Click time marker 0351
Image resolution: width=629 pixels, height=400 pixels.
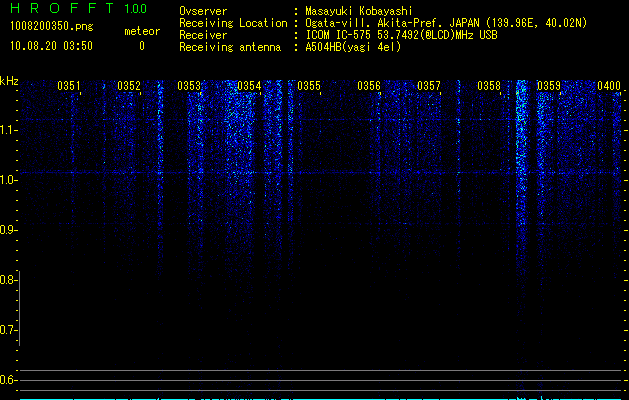pos(69,86)
